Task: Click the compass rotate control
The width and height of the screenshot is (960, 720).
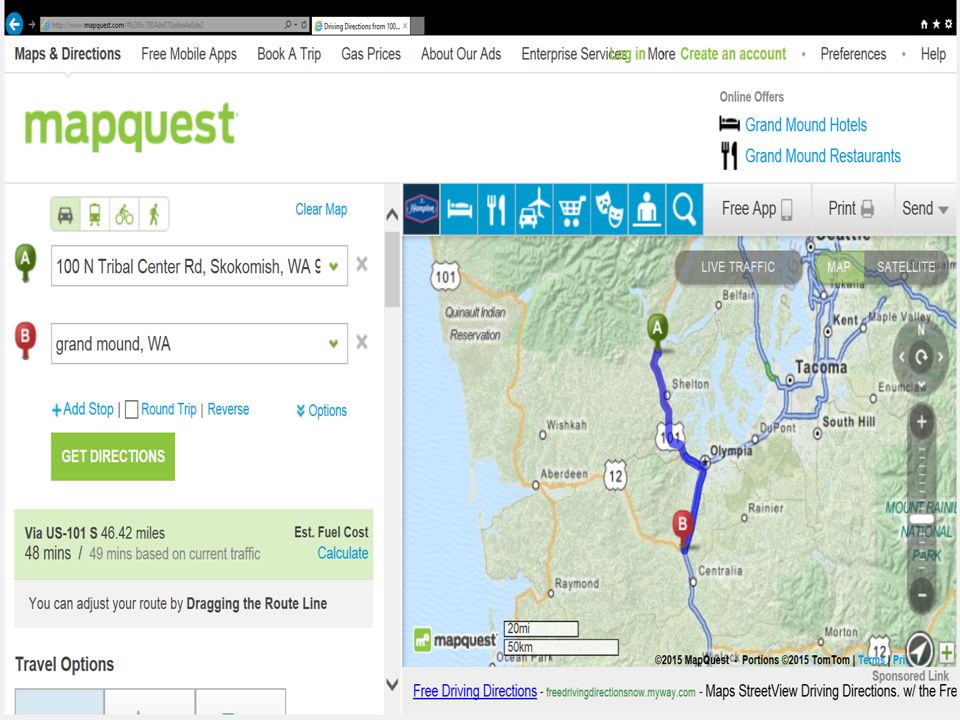Action: [x=921, y=356]
